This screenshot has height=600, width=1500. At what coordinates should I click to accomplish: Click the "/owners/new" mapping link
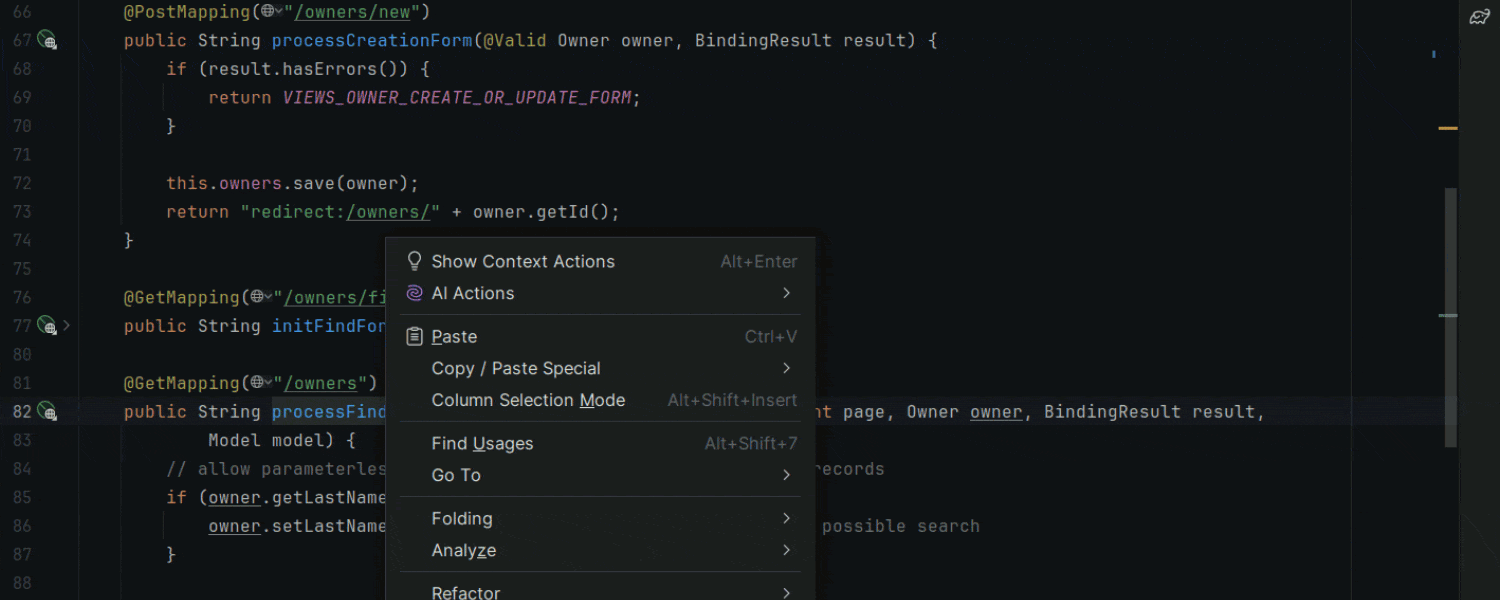pos(354,11)
